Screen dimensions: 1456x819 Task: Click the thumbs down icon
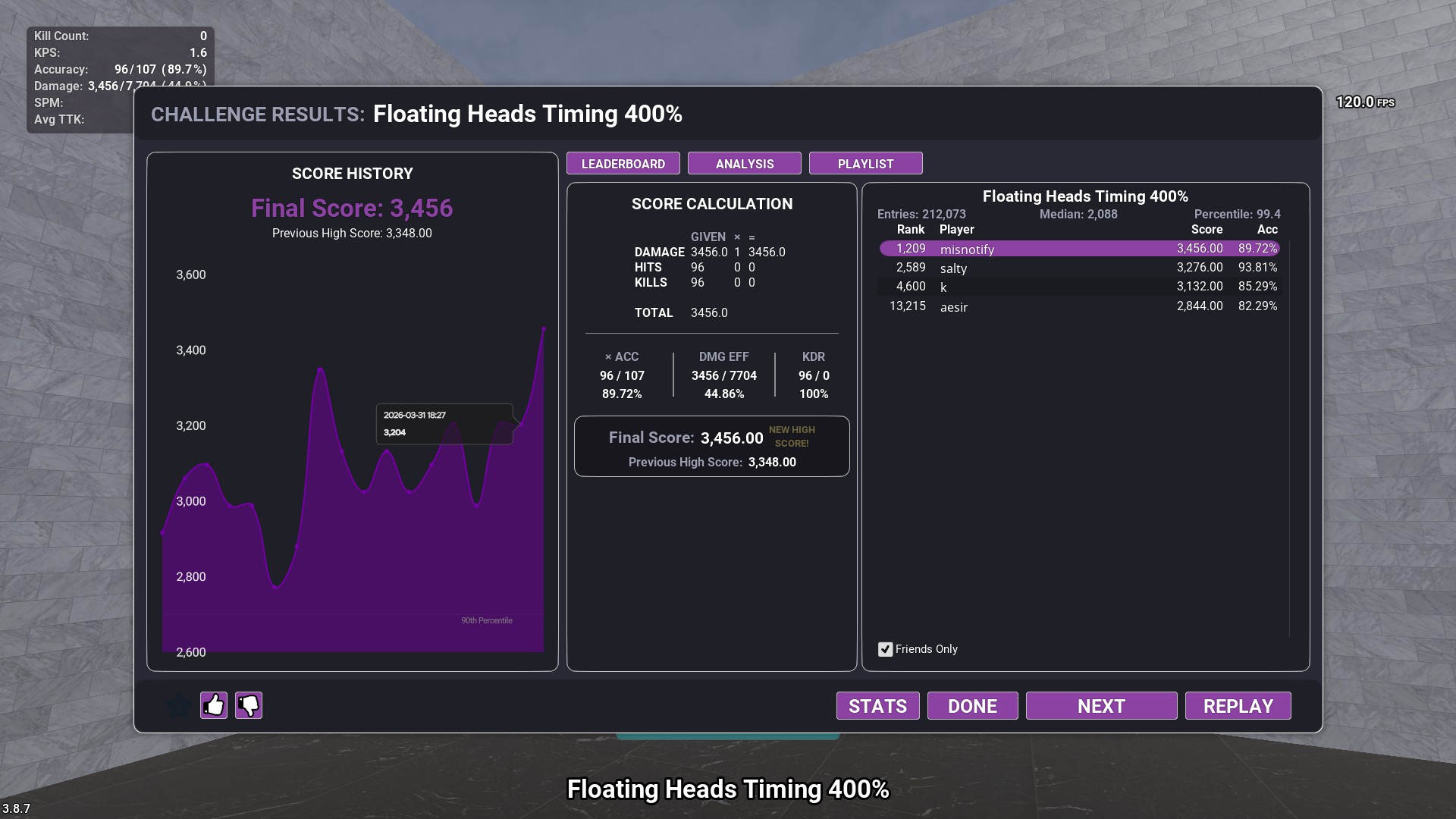pyautogui.click(x=249, y=705)
